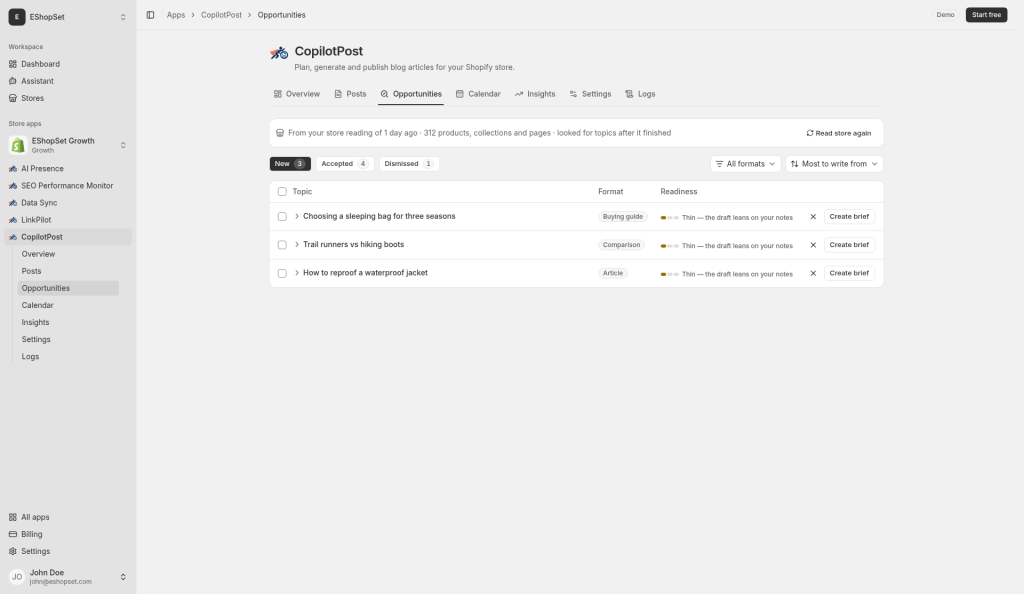The height and width of the screenshot is (594, 1024).
Task: Open John Doe account menu
Action: pos(68,577)
